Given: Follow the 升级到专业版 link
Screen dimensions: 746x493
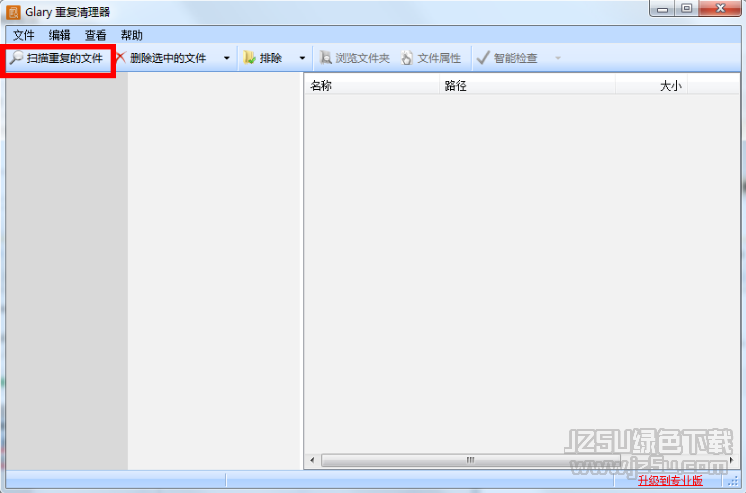Looking at the screenshot, I should [670, 481].
